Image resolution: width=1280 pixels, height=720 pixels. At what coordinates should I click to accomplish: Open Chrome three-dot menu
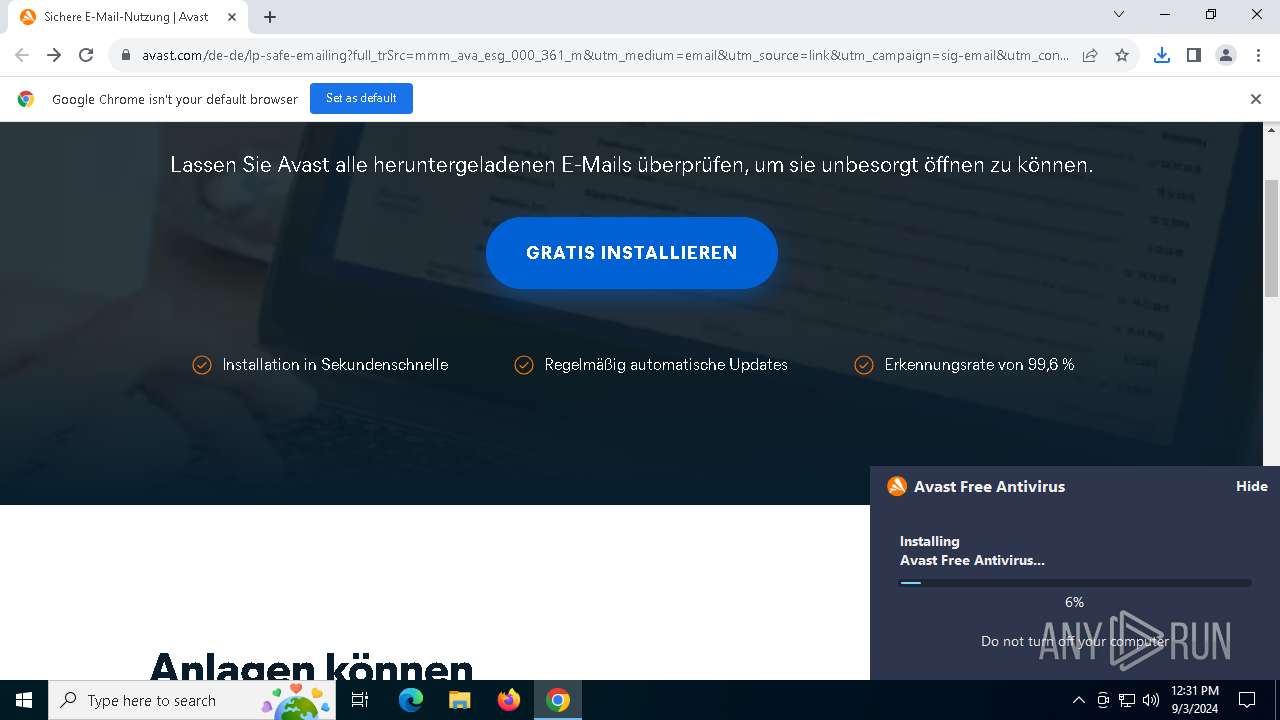1257,55
